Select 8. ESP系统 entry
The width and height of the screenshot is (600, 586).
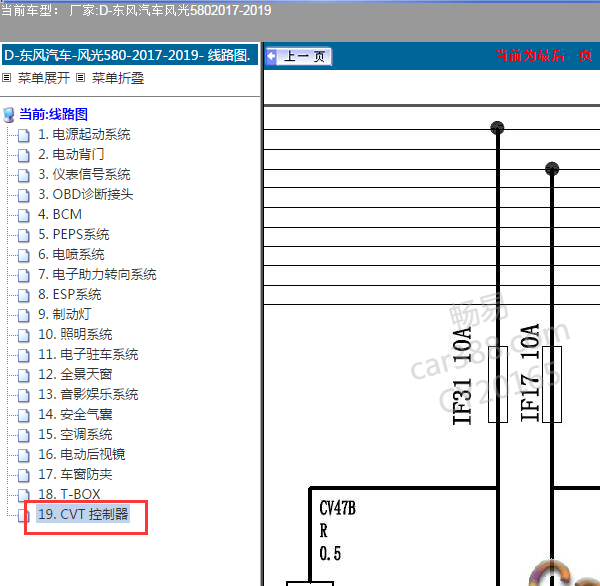tap(69, 294)
